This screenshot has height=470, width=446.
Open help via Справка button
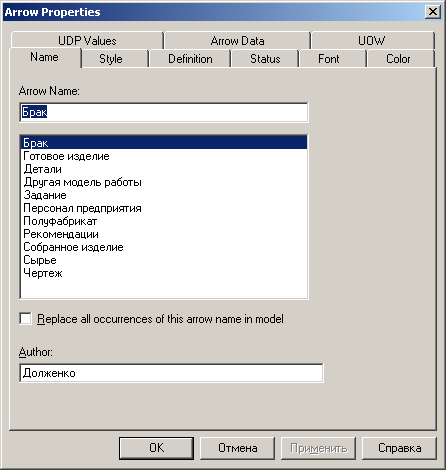click(x=399, y=448)
